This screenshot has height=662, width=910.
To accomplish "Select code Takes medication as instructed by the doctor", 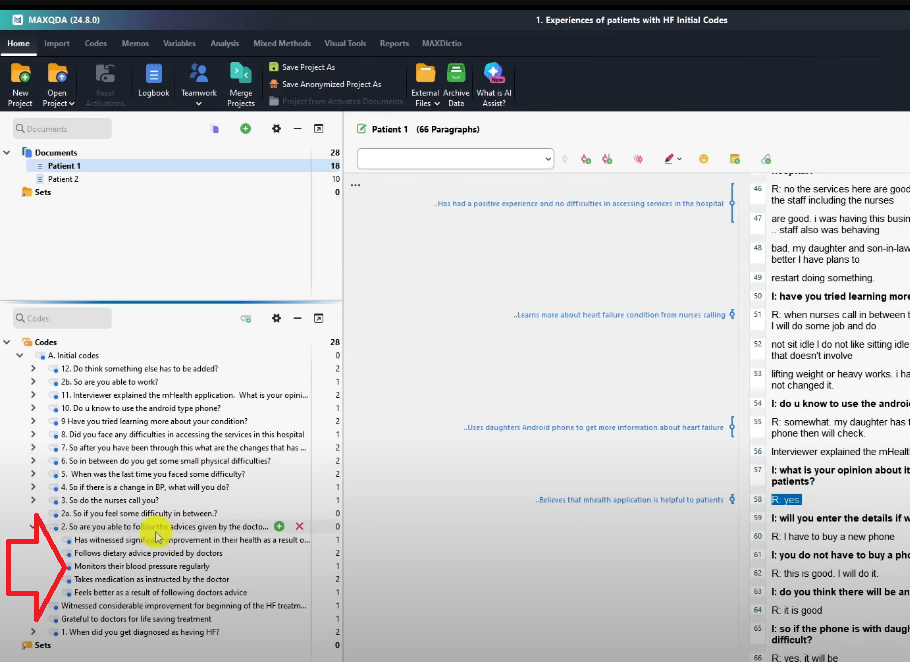I will pos(151,579).
